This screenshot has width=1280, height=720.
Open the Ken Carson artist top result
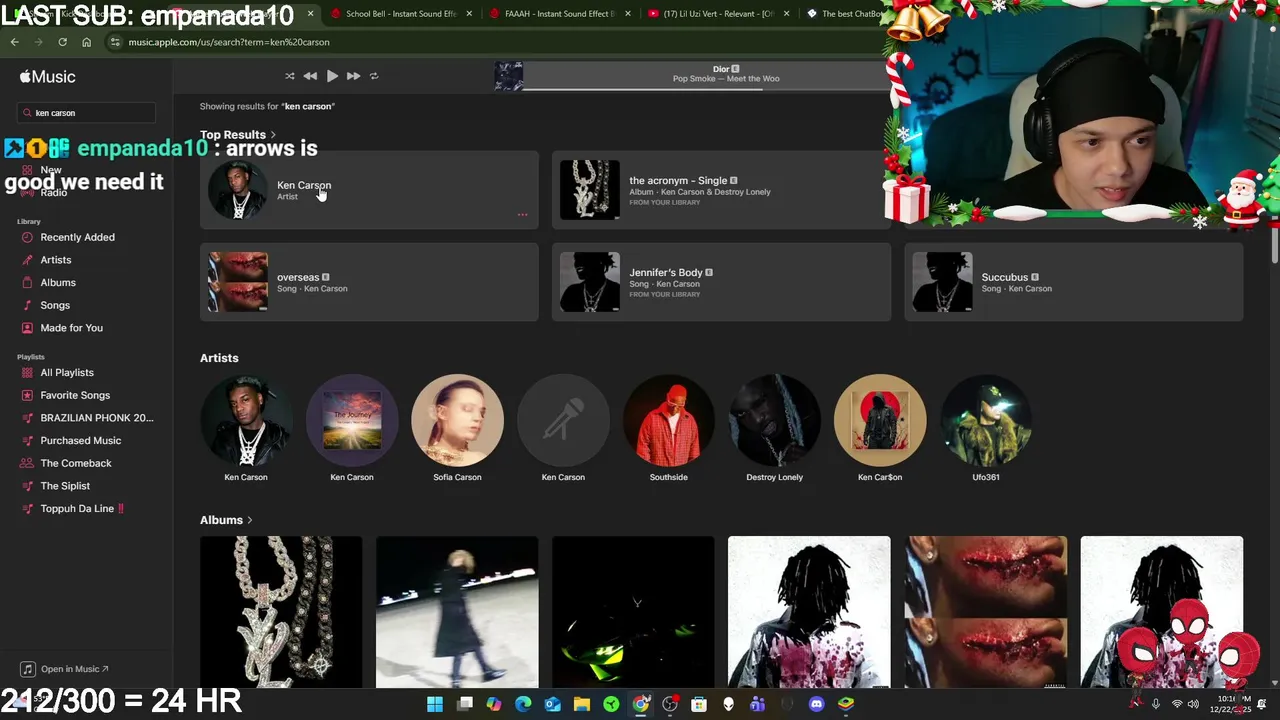[369, 190]
